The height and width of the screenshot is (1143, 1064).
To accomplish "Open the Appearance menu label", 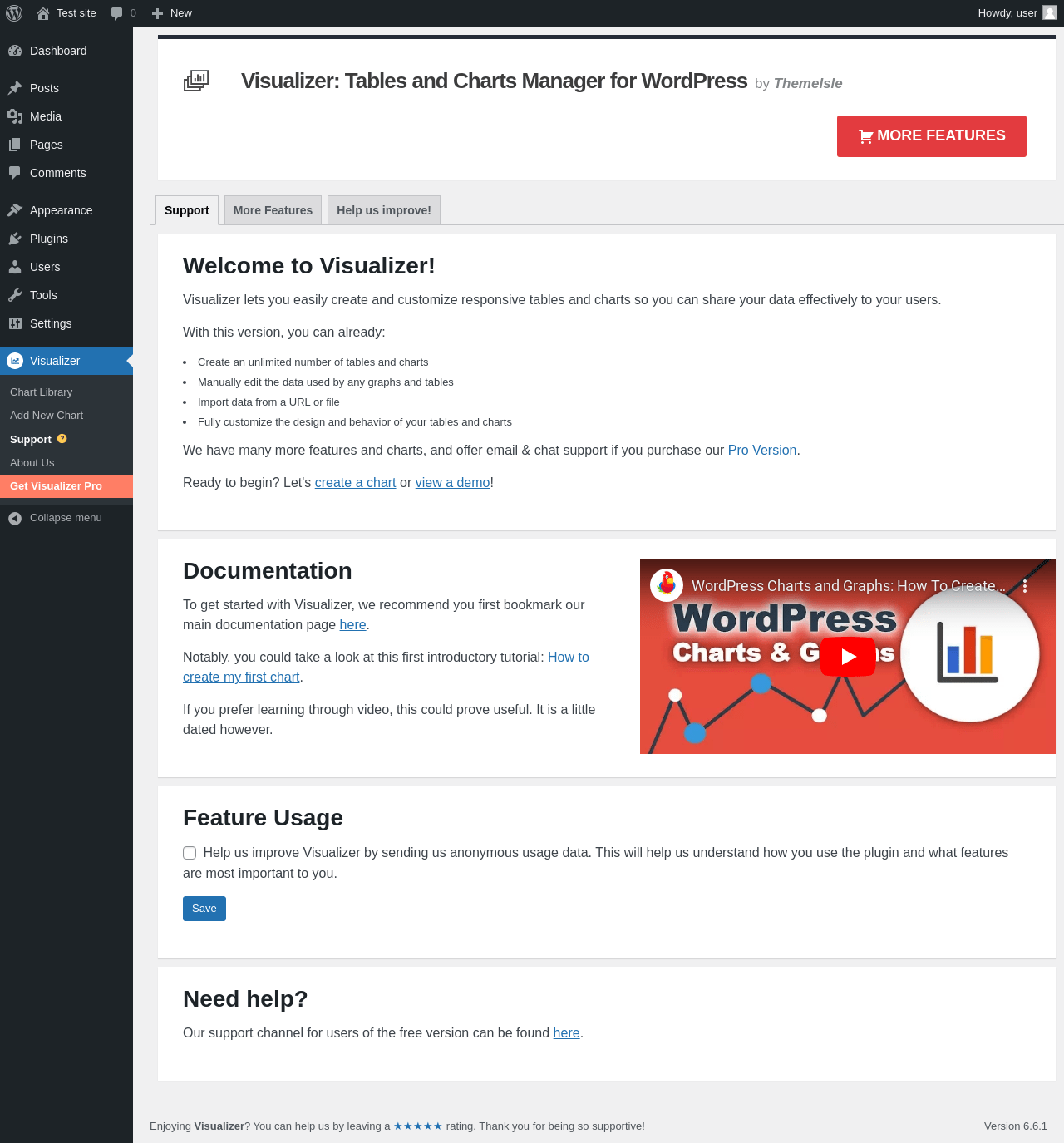I will [x=62, y=210].
